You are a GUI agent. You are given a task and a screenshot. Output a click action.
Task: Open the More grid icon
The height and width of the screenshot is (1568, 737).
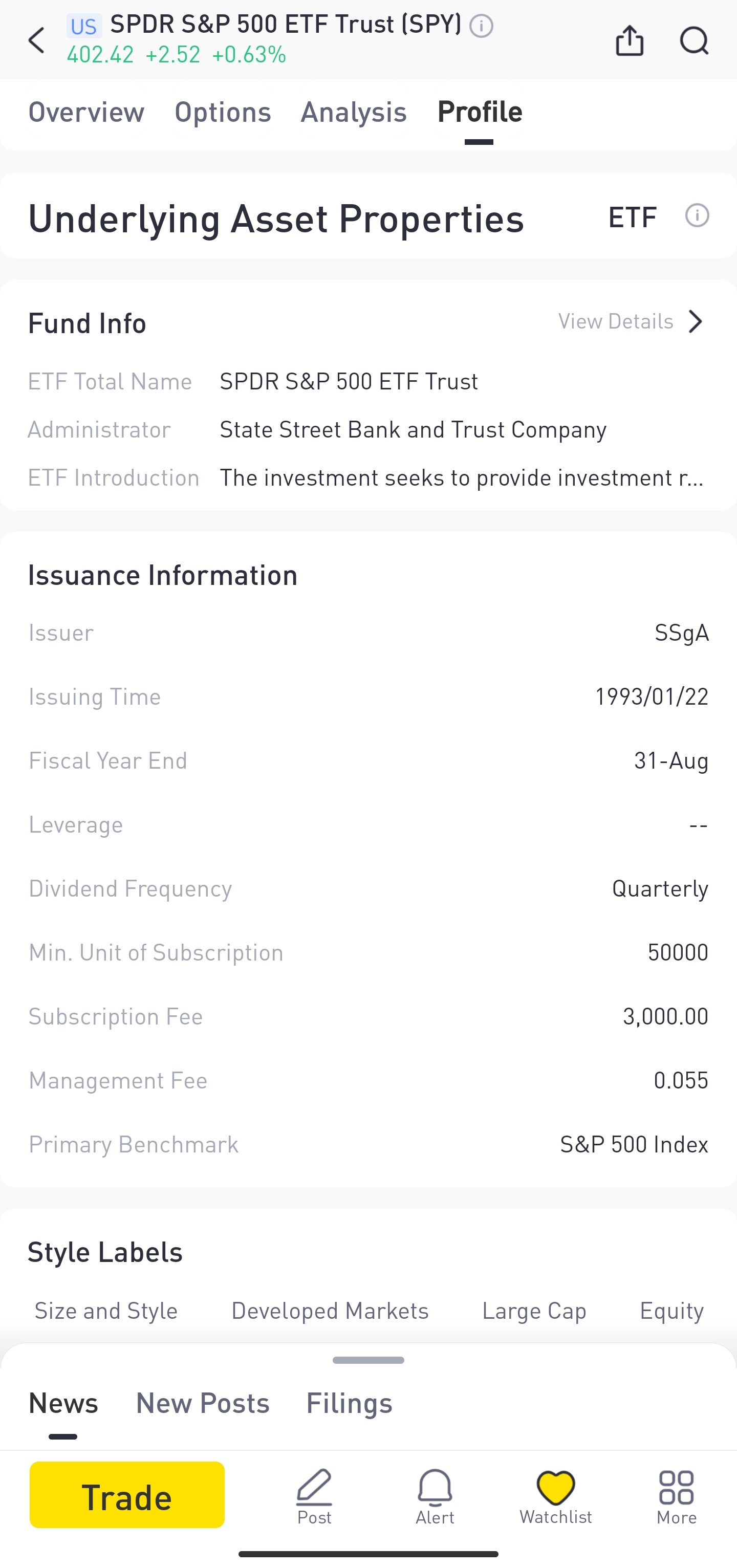(676, 1495)
